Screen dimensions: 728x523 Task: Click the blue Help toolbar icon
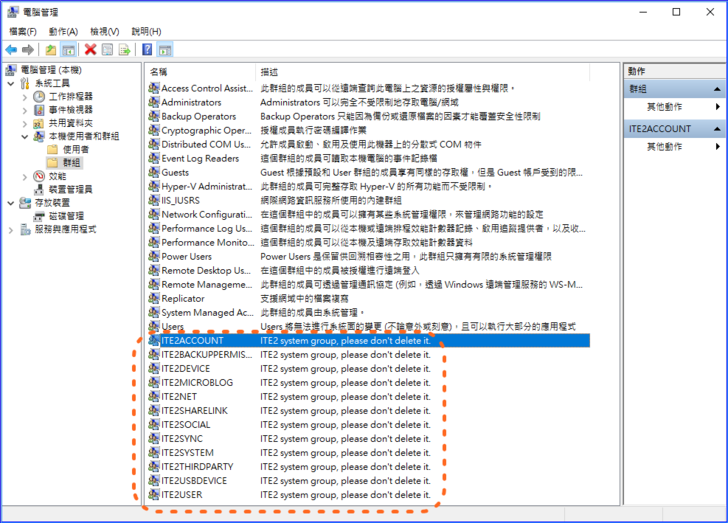coord(147,49)
